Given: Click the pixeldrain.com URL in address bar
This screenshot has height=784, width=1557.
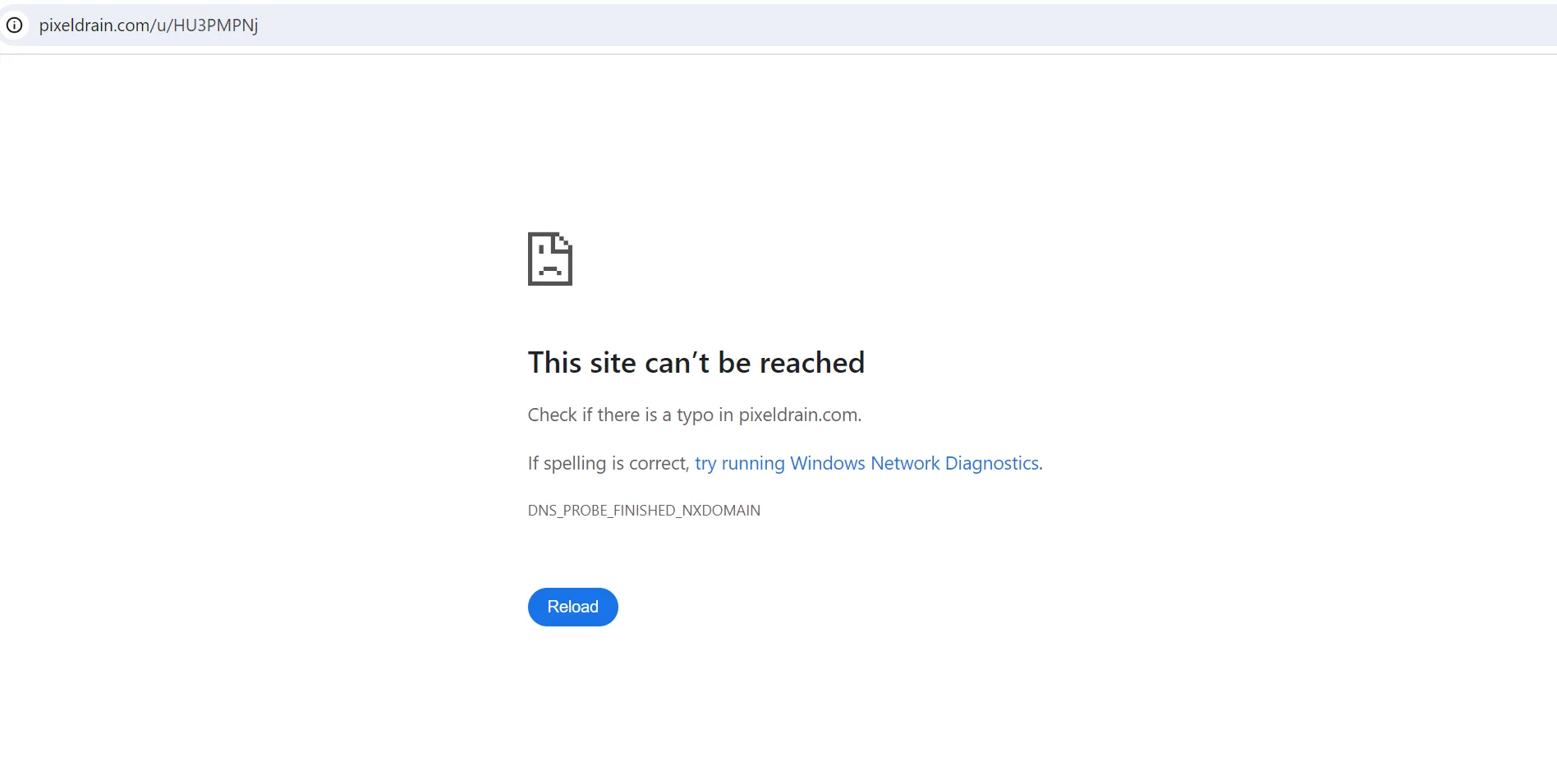Looking at the screenshot, I should pyautogui.click(x=149, y=25).
